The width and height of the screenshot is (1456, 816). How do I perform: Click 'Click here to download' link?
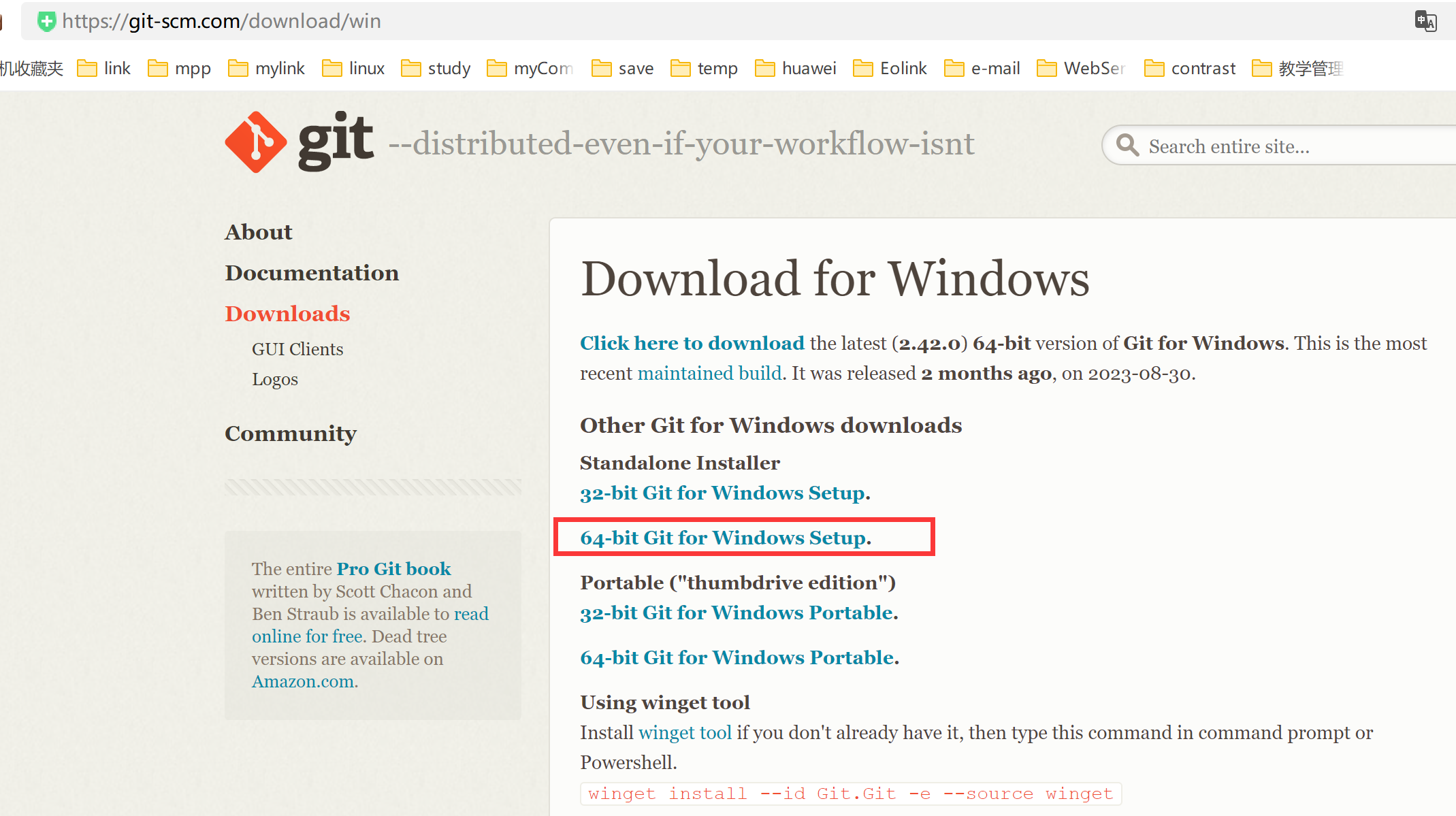(x=692, y=343)
